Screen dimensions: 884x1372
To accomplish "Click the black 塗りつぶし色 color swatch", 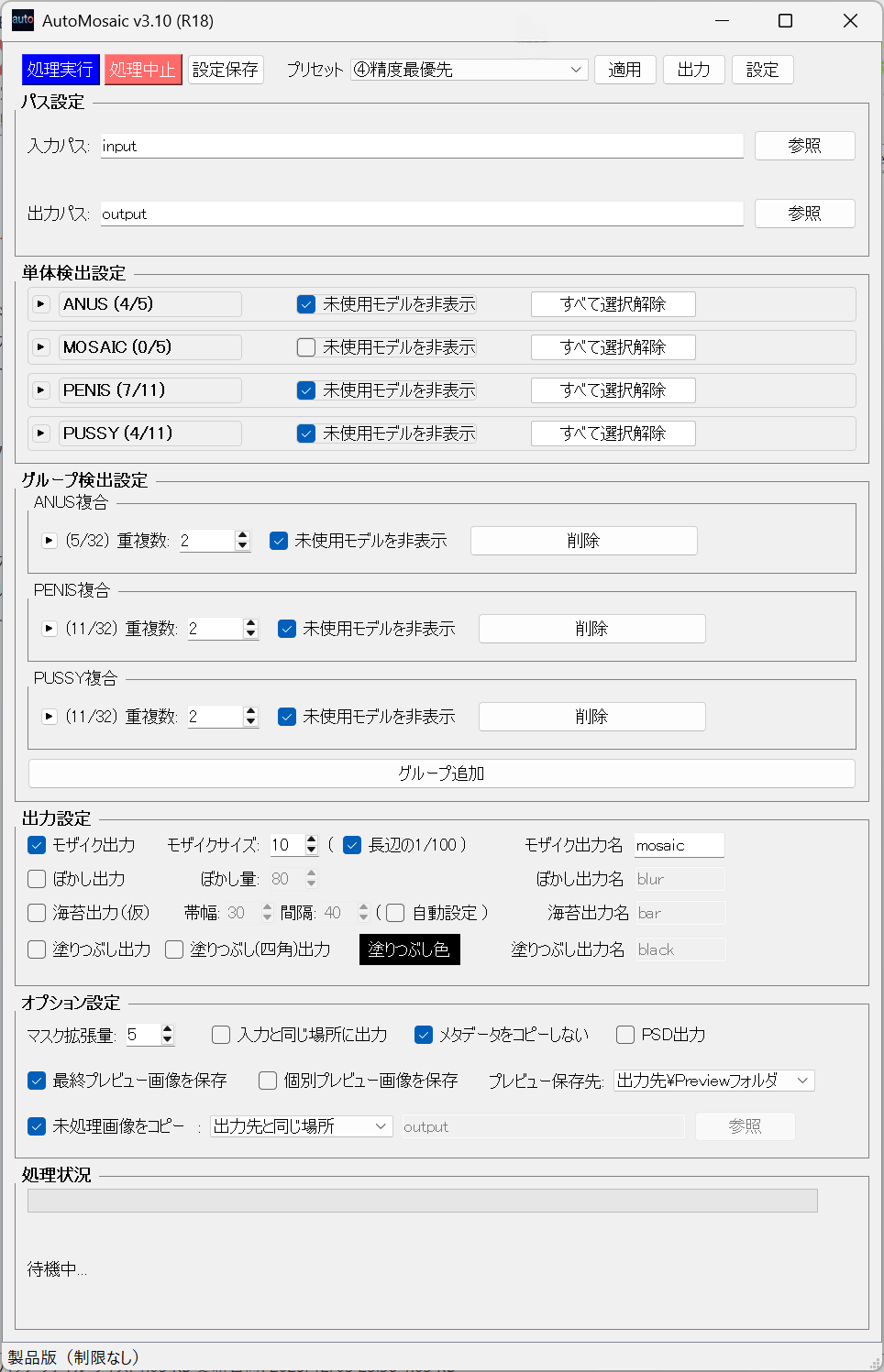I will tap(409, 949).
